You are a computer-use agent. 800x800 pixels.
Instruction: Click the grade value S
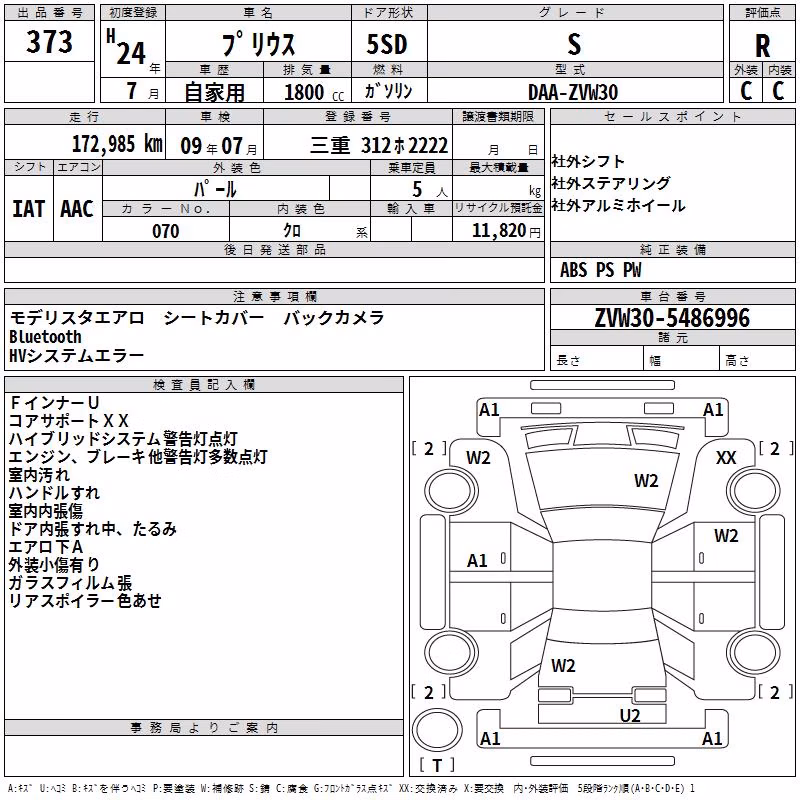click(574, 44)
